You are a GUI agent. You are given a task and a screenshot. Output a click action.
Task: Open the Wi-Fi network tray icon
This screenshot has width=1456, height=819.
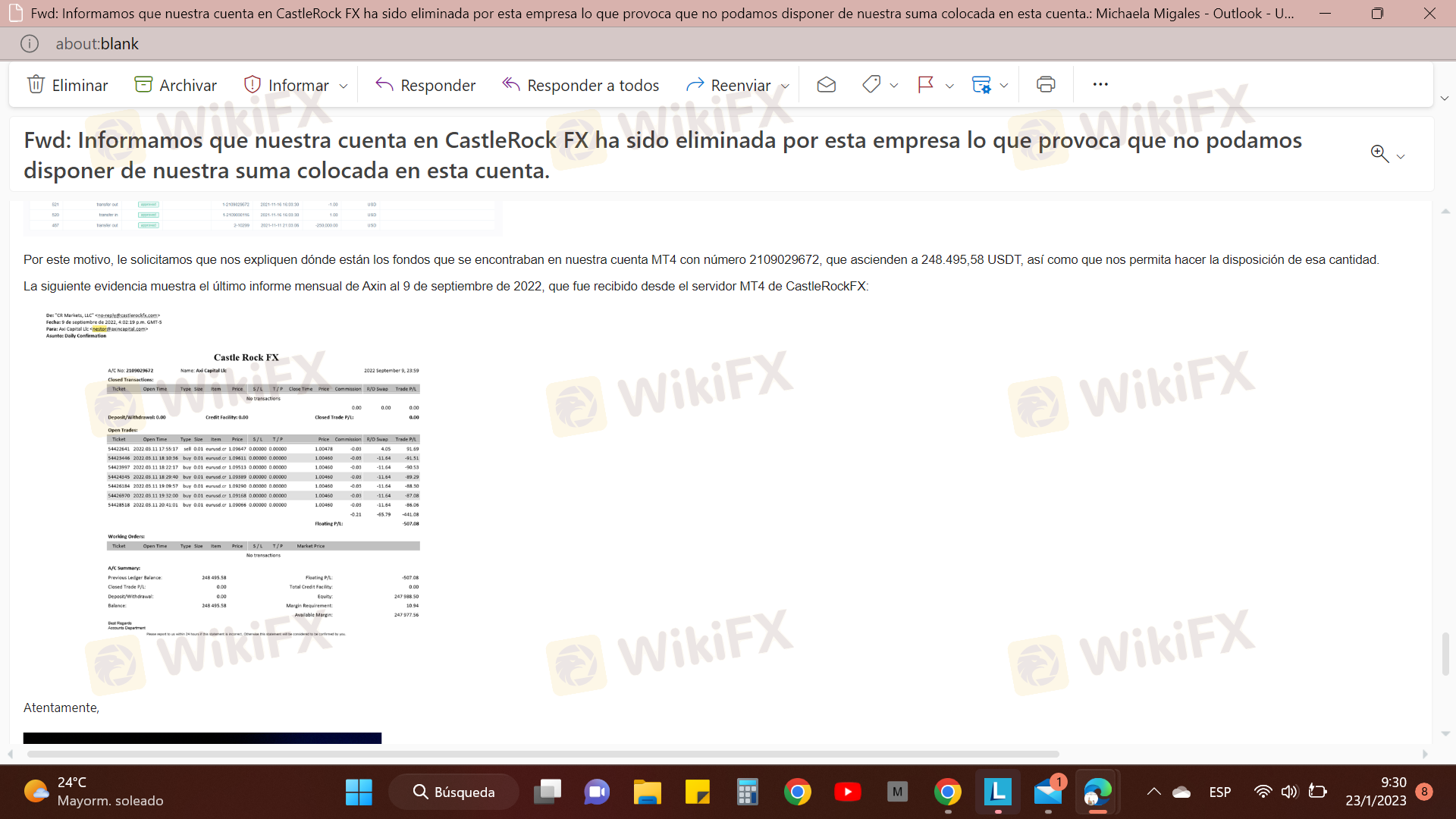pyautogui.click(x=1263, y=792)
